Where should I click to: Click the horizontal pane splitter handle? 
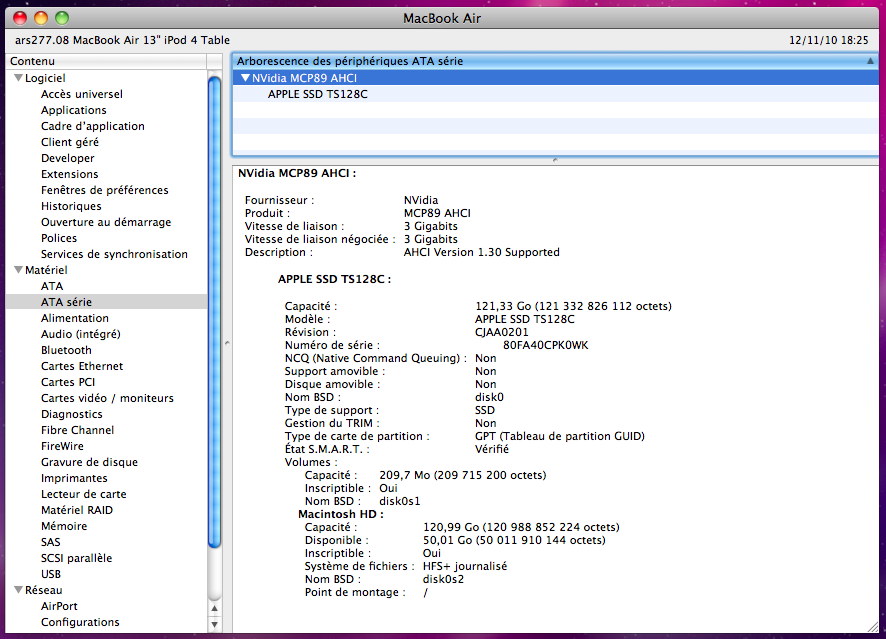click(x=555, y=160)
